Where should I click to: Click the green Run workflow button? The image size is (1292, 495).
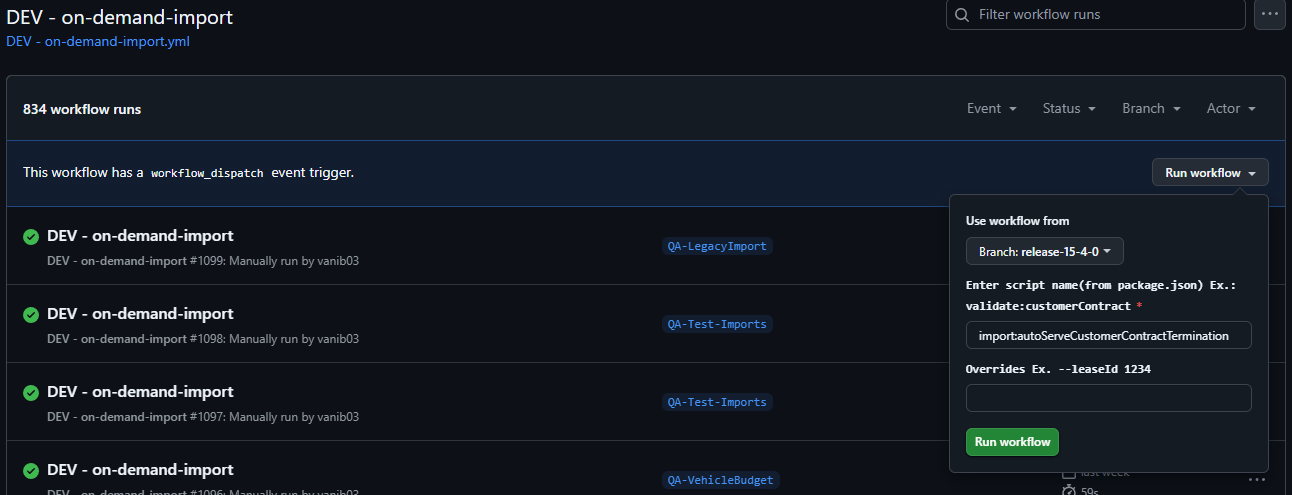click(1012, 441)
